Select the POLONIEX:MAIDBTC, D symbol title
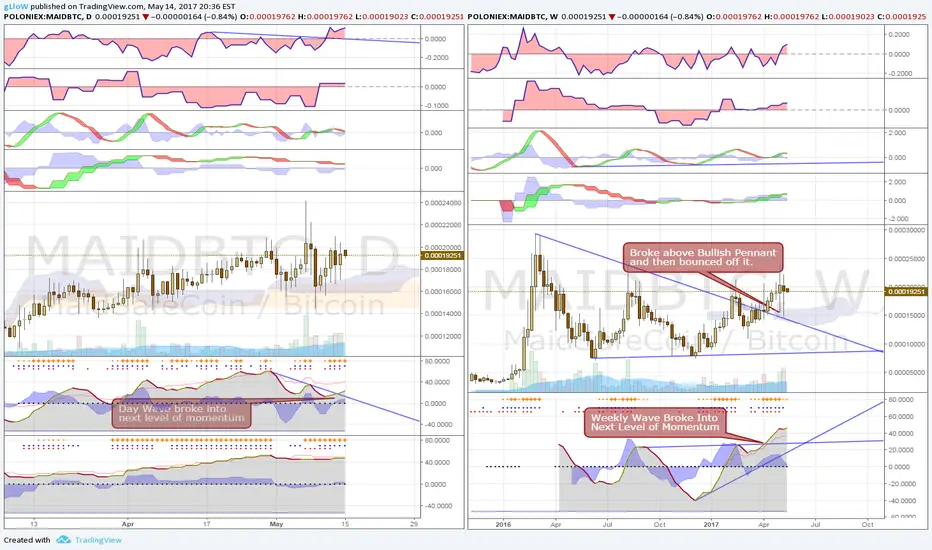The image size is (932, 550). [x=48, y=17]
